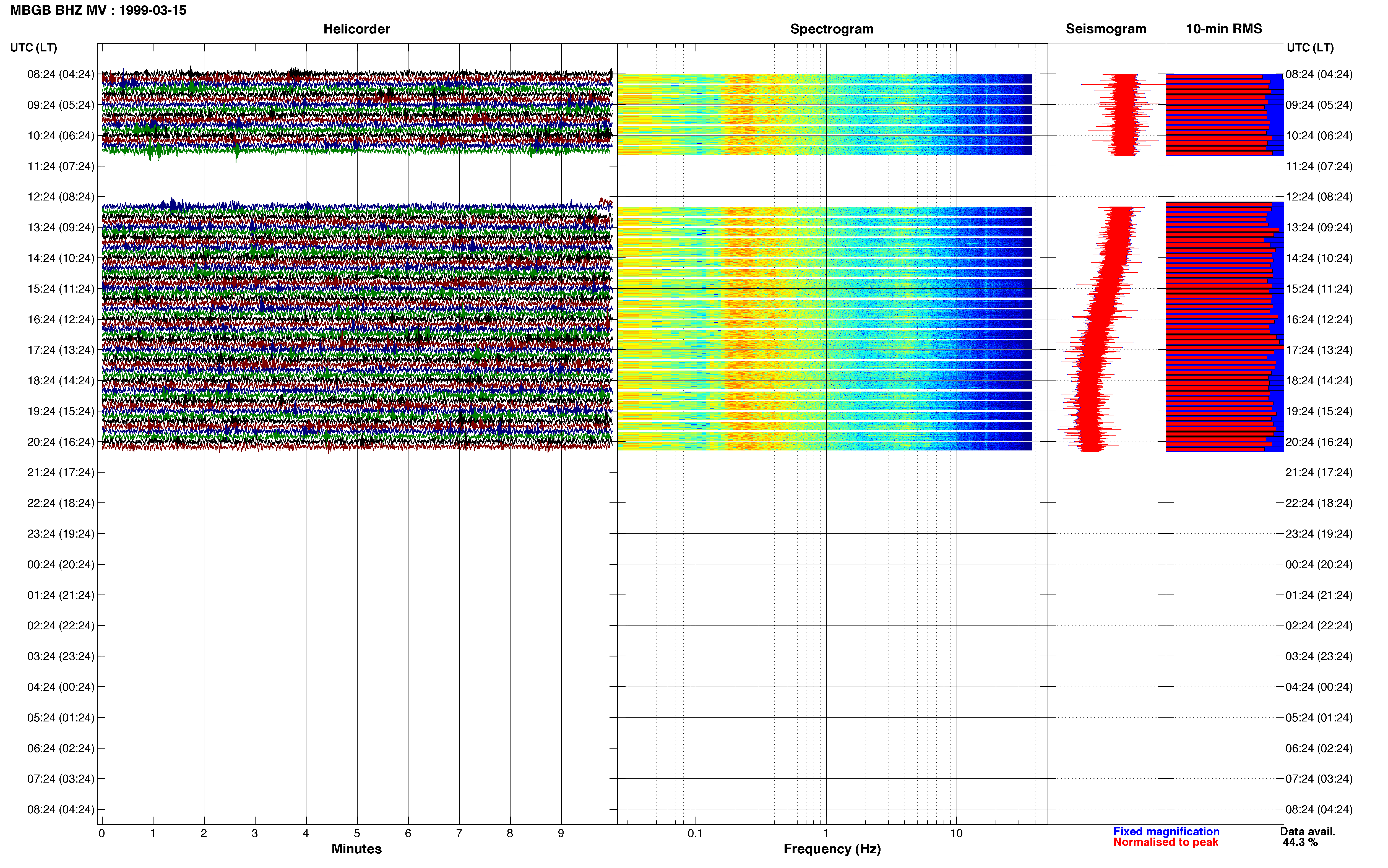Click left axis label '04:24 (00:24)'

coord(61,687)
